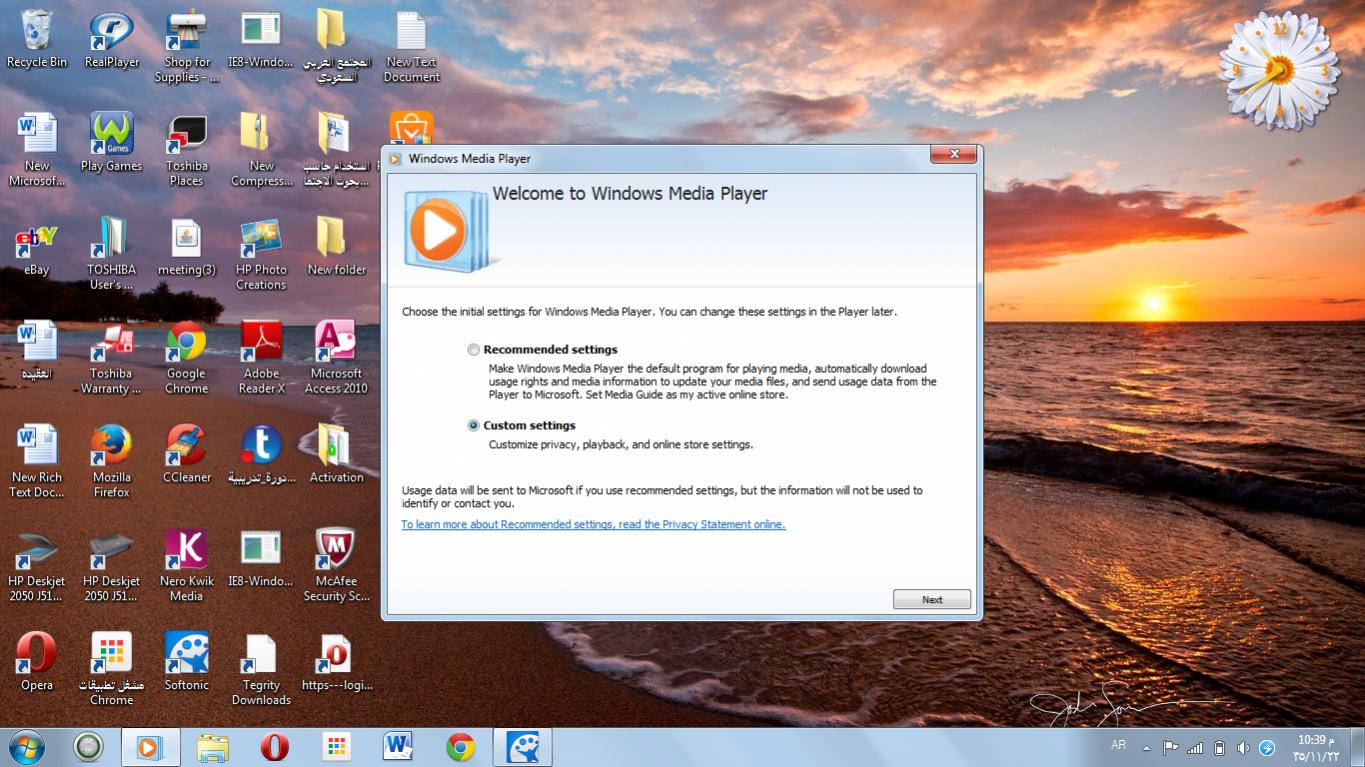Click the taskbar clock showing 10:39
The height and width of the screenshot is (767, 1365).
click(1315, 747)
